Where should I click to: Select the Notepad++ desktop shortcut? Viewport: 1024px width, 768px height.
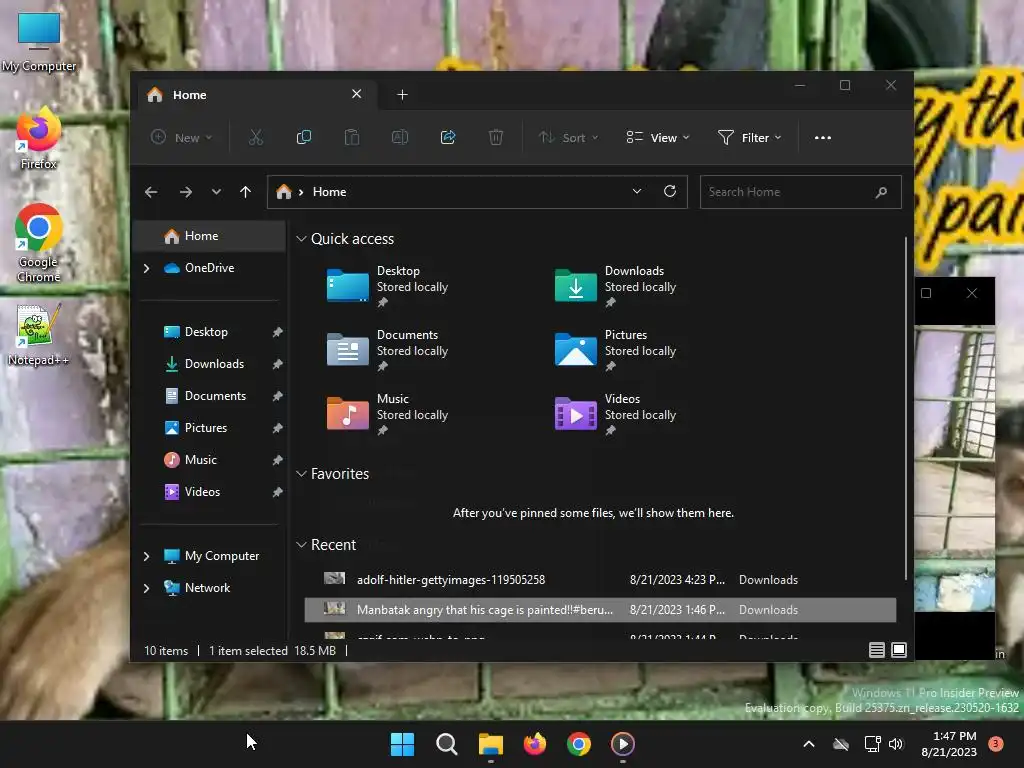click(38, 334)
